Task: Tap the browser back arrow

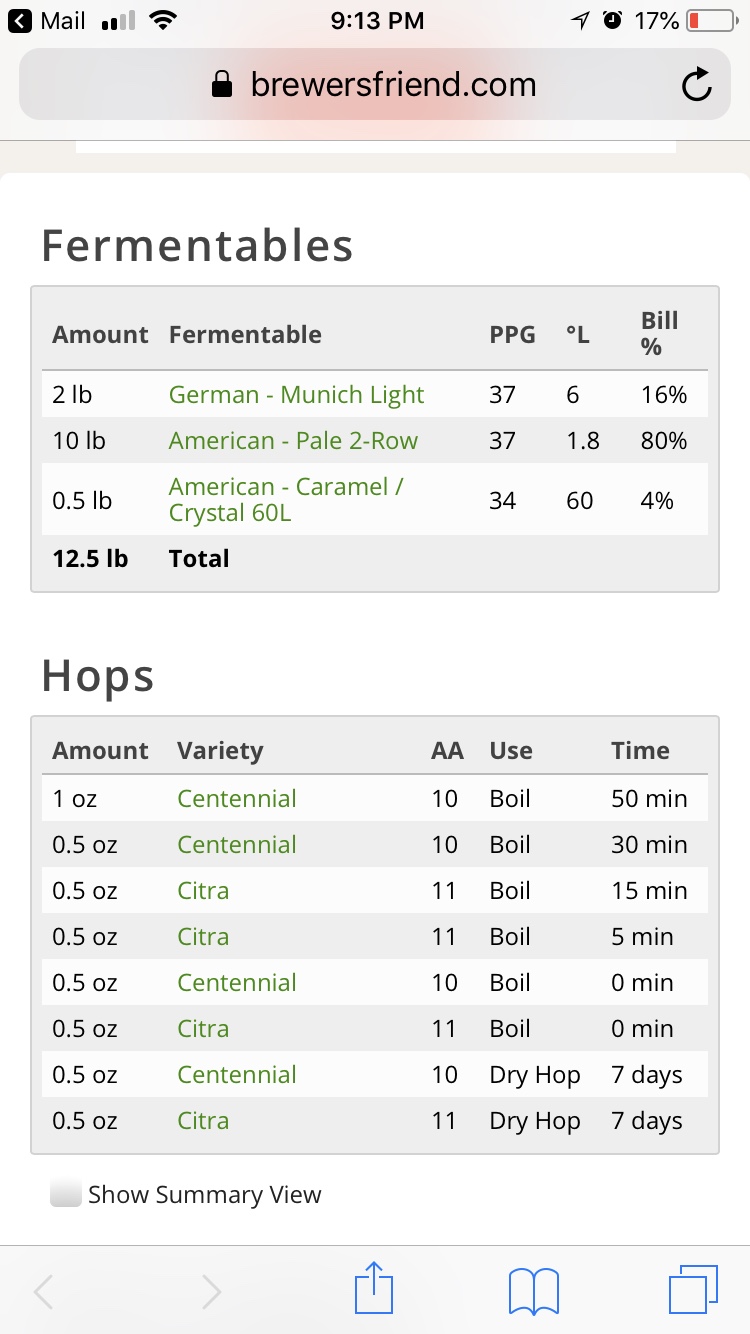Action: coord(44,1291)
